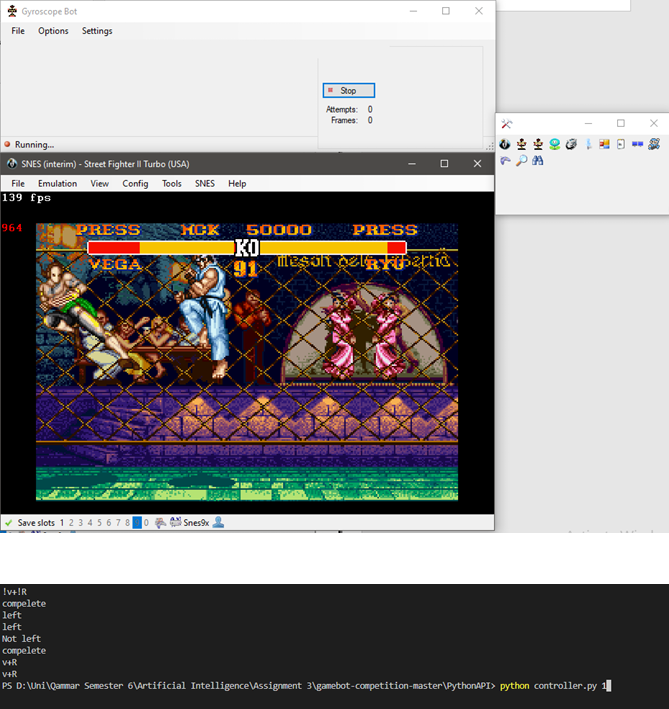Click the light-blue lightning icon in tools window
The image size is (669, 709).
point(588,144)
